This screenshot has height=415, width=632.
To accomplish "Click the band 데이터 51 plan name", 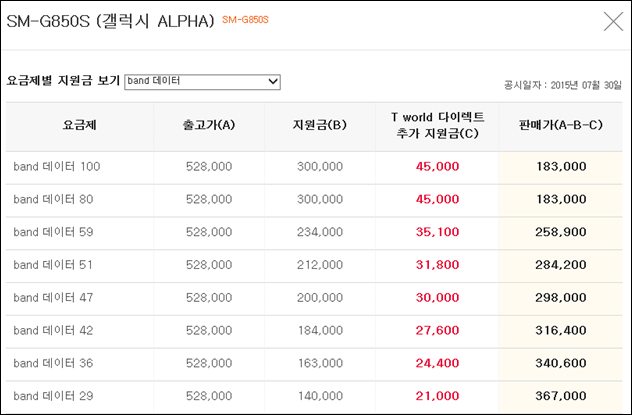I will (x=53, y=265).
